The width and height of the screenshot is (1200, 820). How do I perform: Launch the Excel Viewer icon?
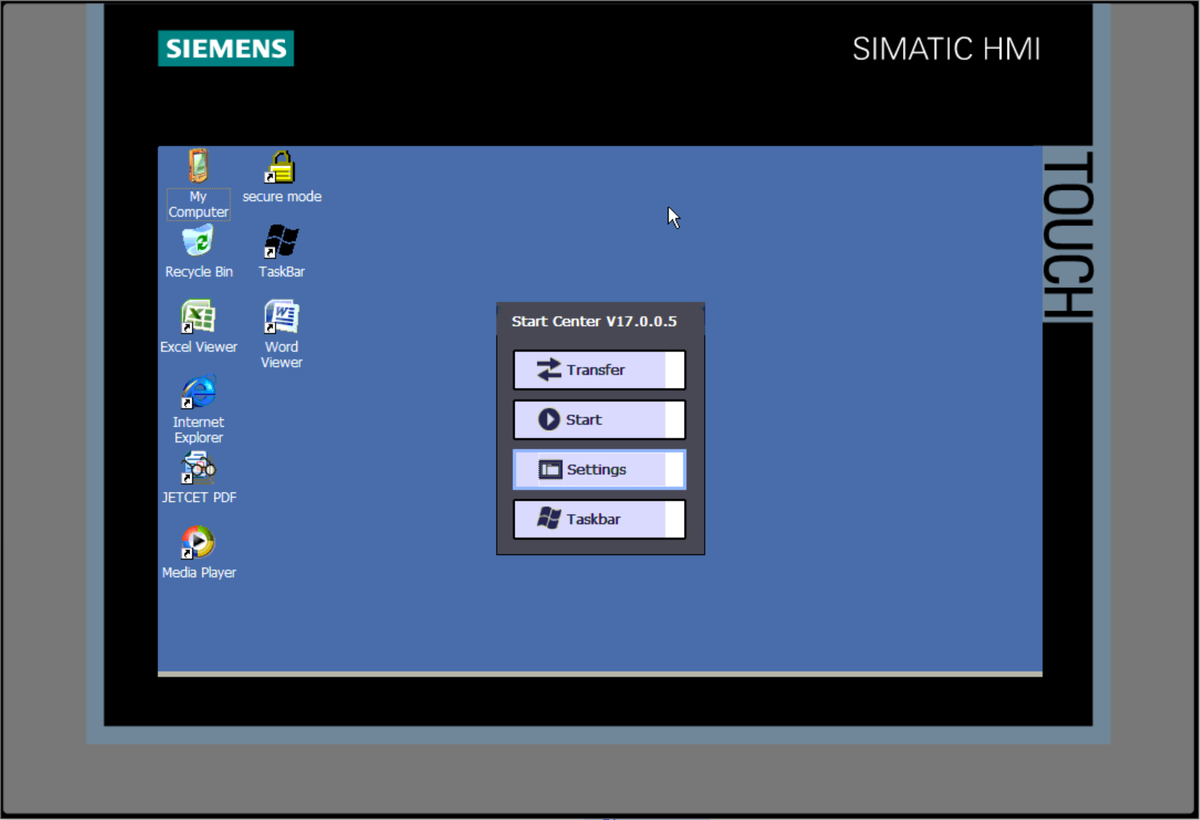198,317
